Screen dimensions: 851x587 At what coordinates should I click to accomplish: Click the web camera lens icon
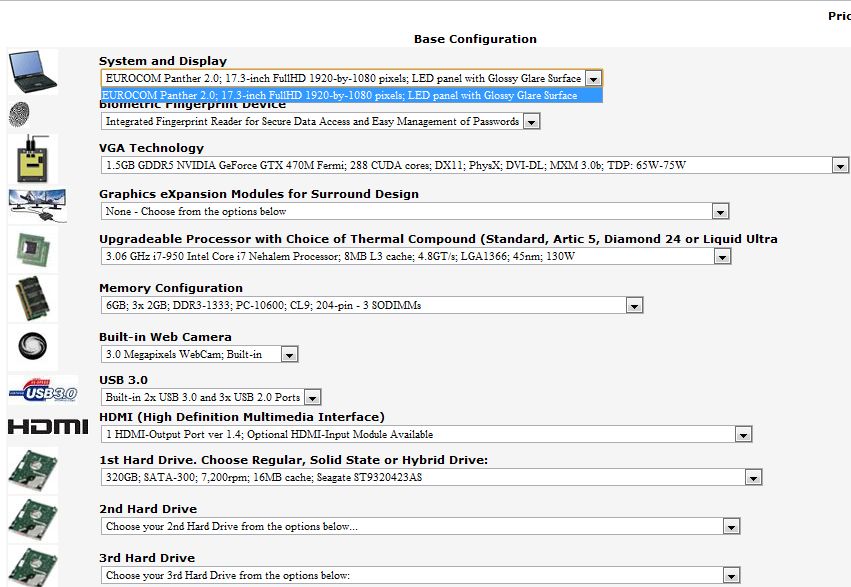click(x=33, y=346)
